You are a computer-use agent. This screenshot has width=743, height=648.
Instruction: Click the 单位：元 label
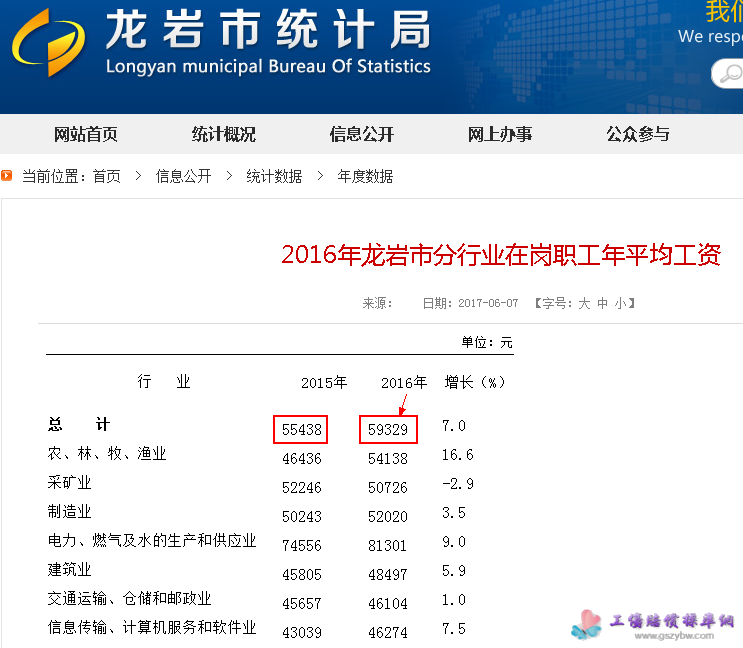487,342
